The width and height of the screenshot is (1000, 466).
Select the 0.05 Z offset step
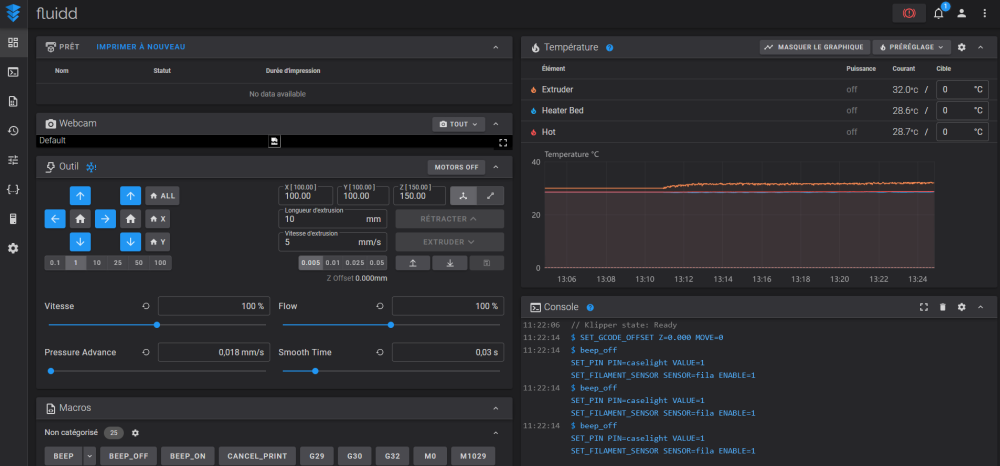(377, 263)
